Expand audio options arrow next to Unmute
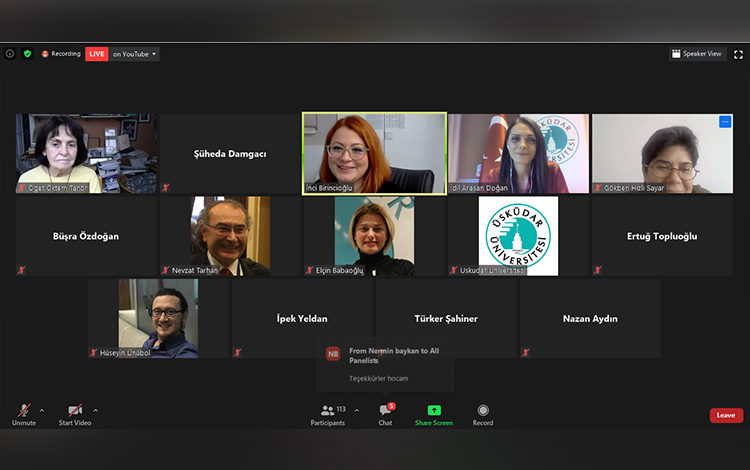Image resolution: width=750 pixels, height=470 pixels. pyautogui.click(x=41, y=410)
